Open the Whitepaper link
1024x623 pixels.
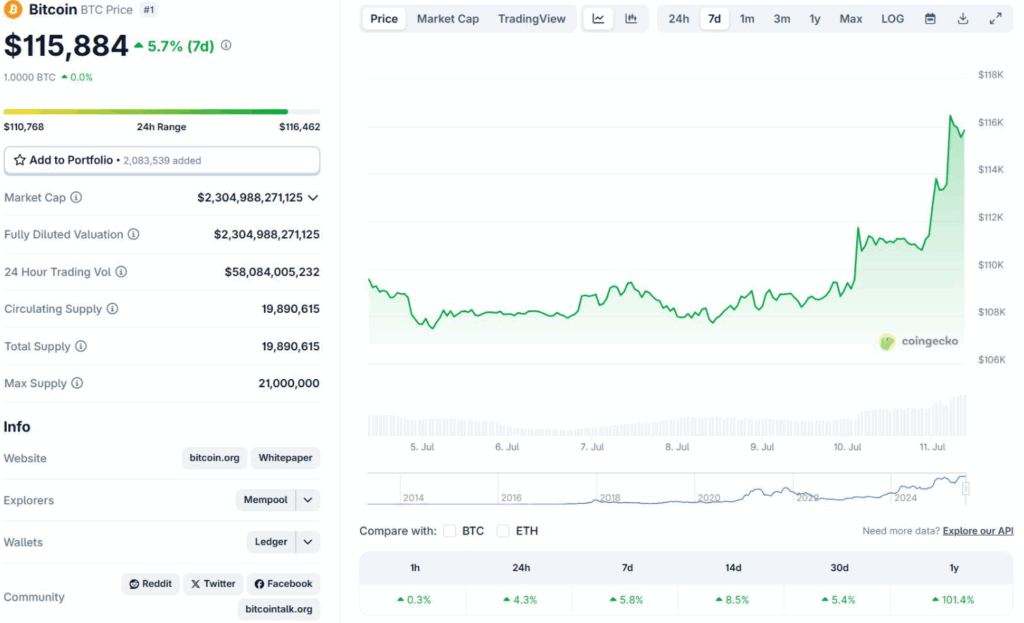tap(285, 458)
